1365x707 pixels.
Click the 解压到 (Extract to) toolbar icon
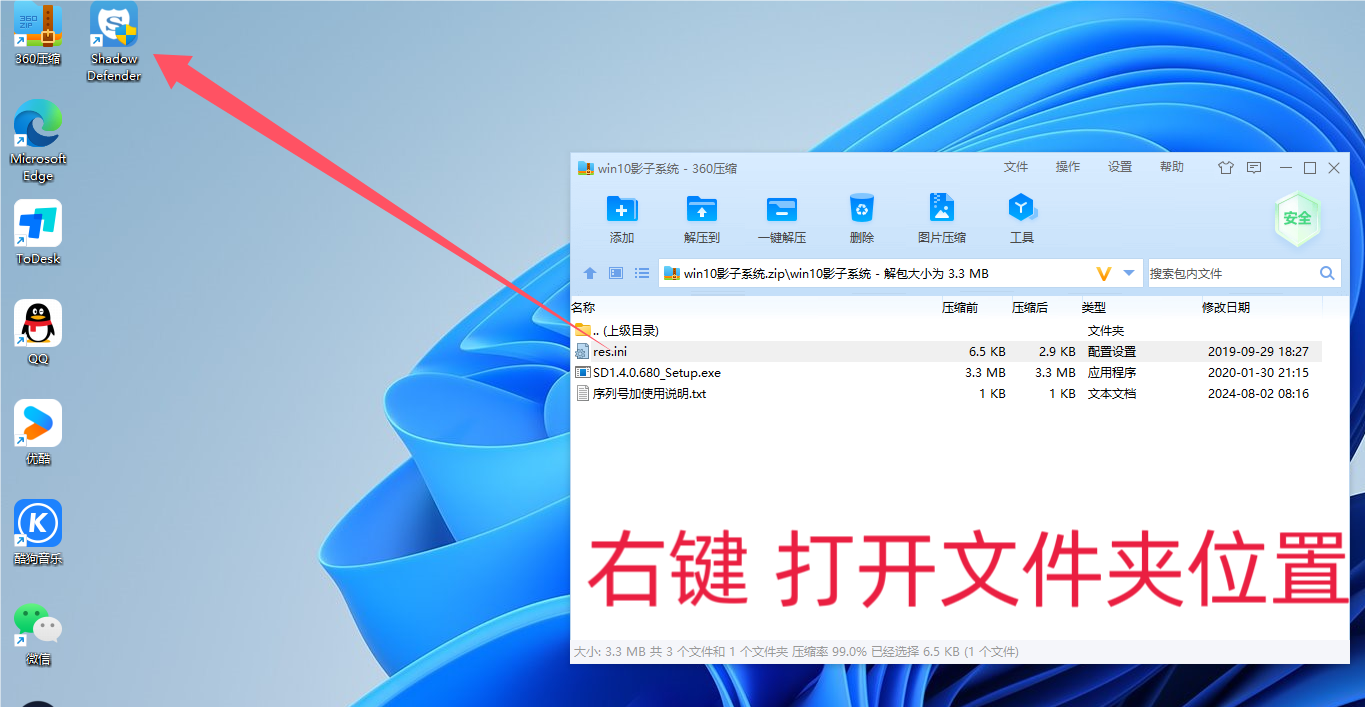pos(702,209)
